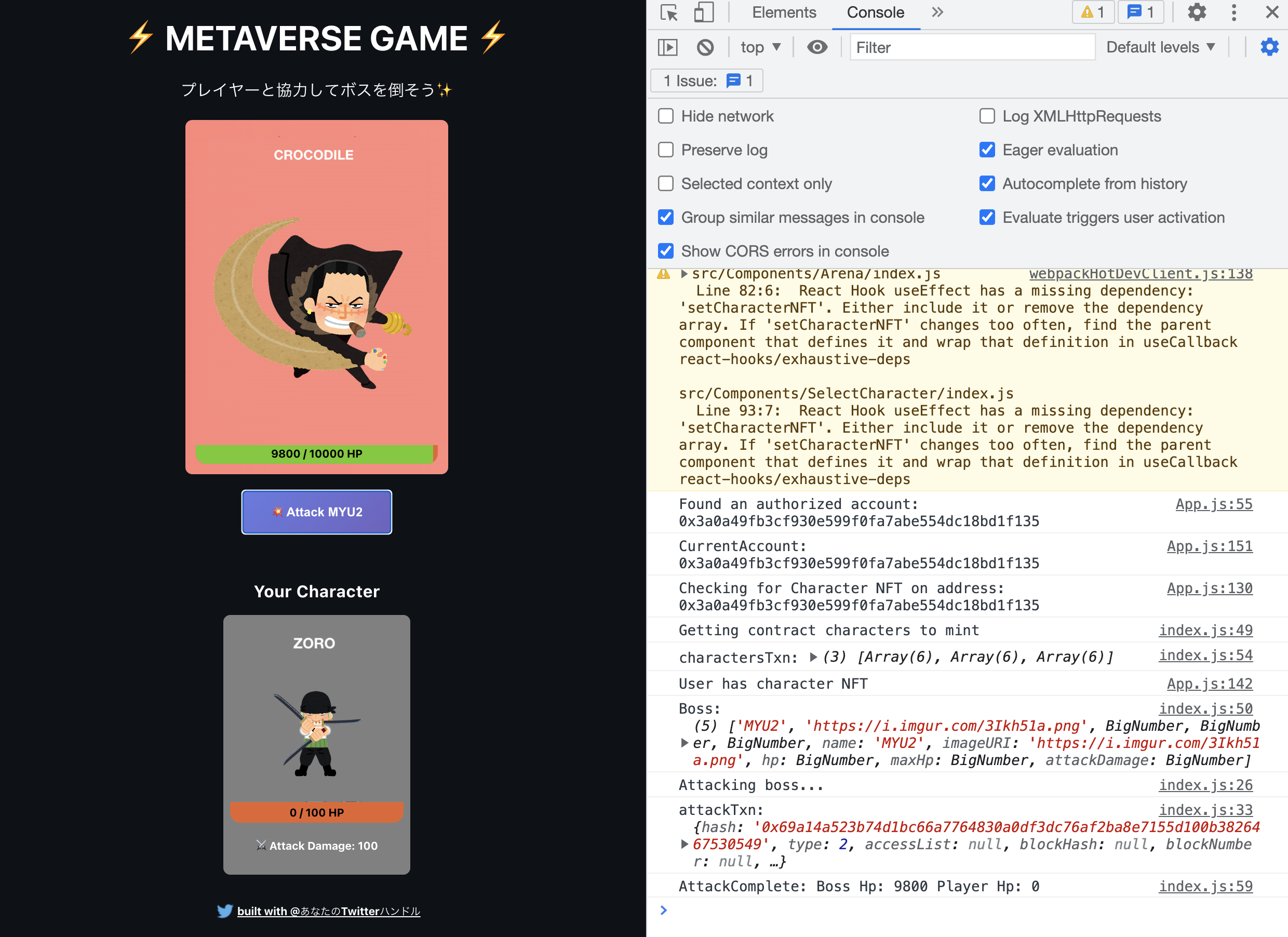
Task: Click the console prompt input line
Action: tap(967, 911)
